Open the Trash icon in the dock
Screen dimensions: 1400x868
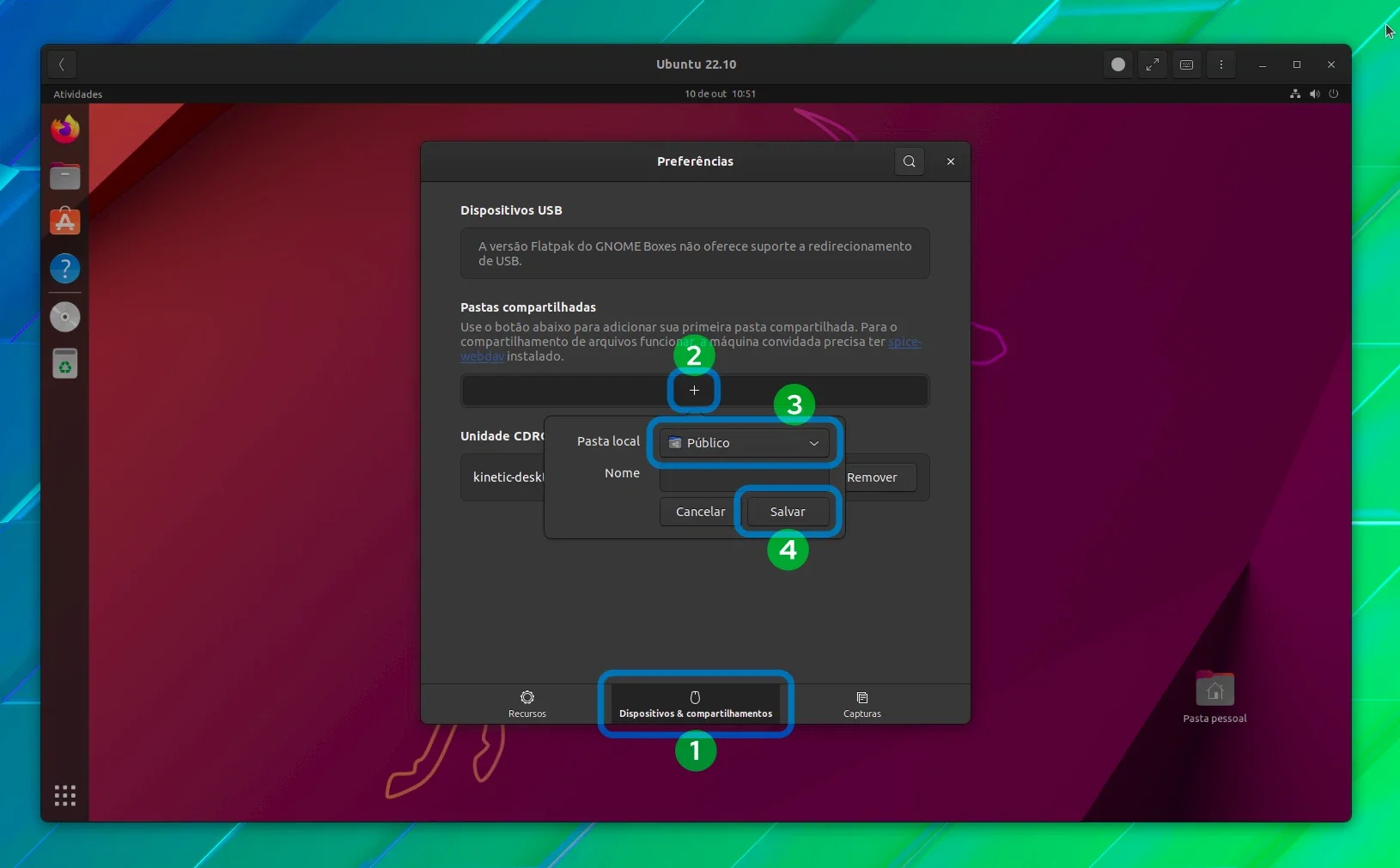64,363
